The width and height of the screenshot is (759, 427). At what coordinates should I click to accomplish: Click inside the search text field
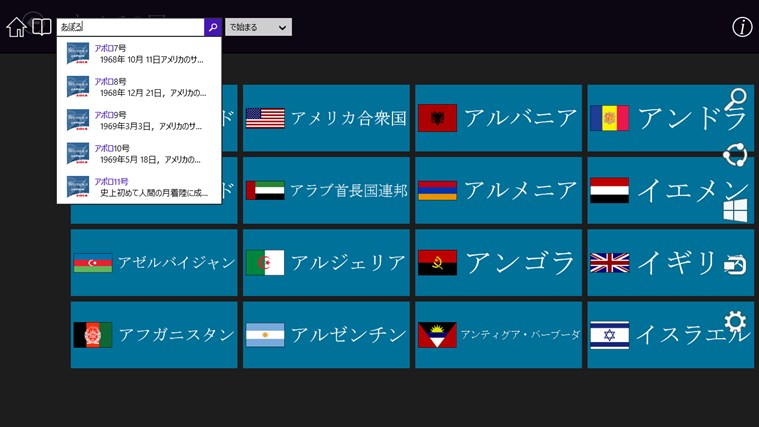click(x=130, y=27)
